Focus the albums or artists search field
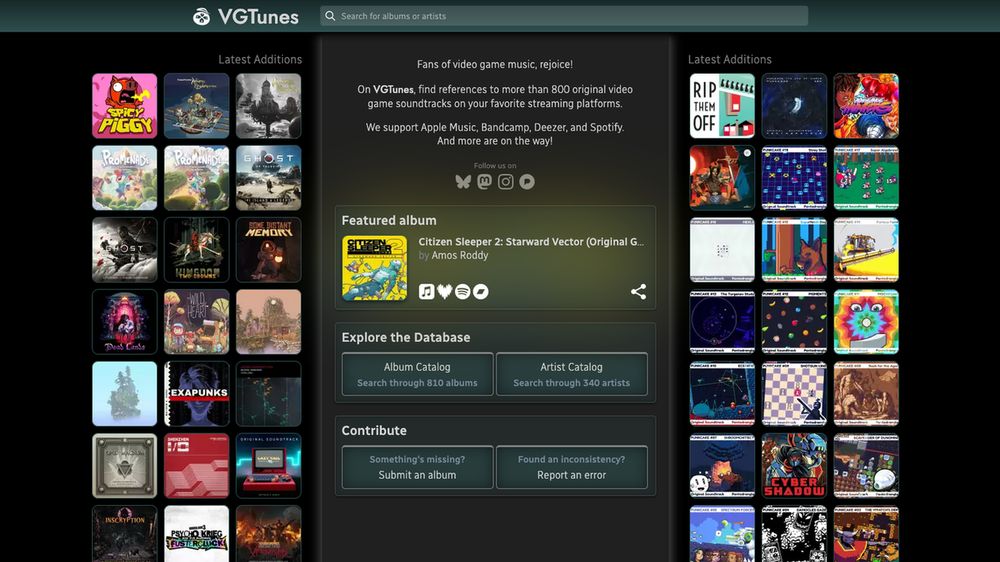Image resolution: width=1000 pixels, height=562 pixels. (x=564, y=16)
